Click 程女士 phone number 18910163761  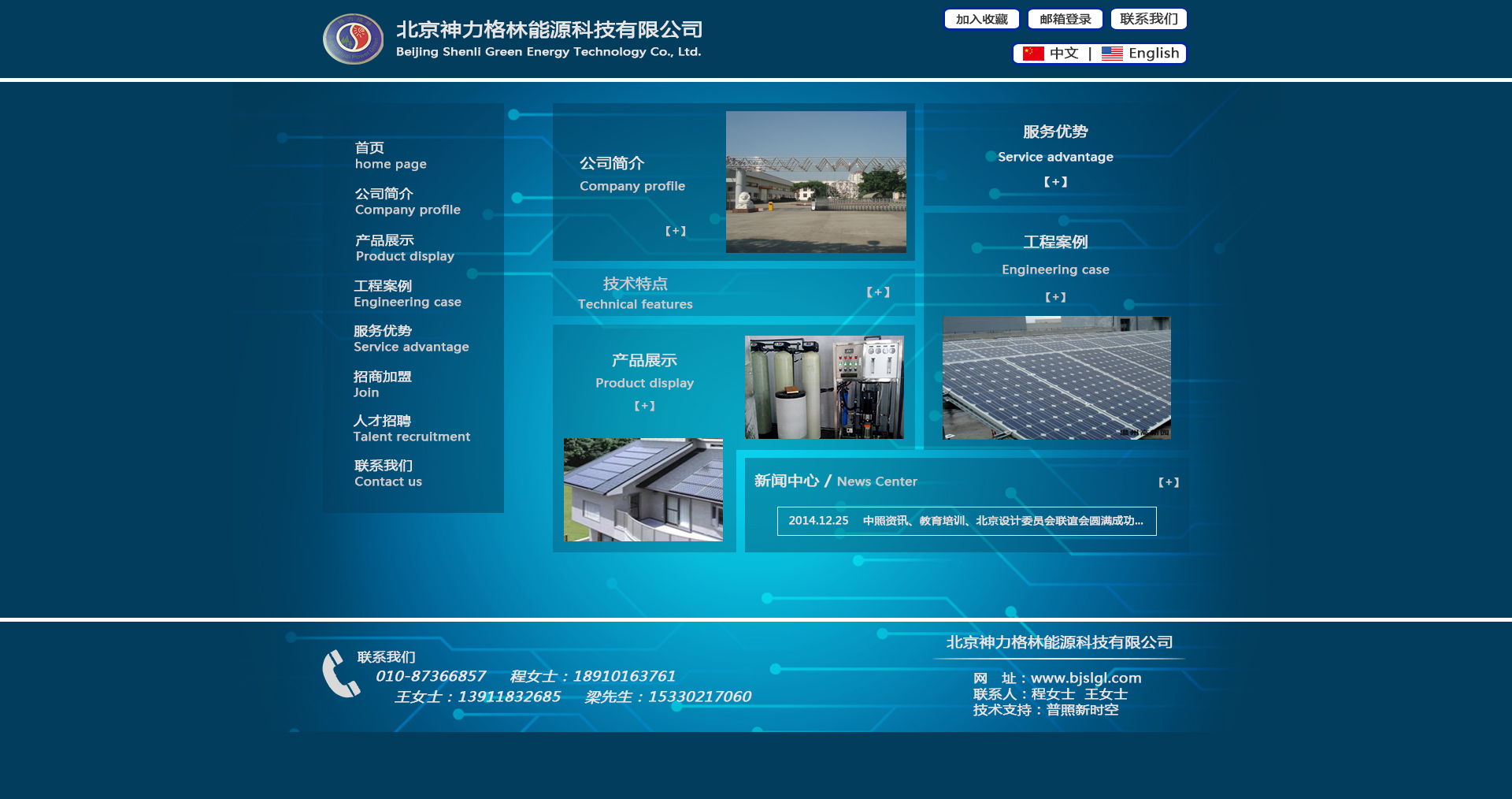(624, 676)
